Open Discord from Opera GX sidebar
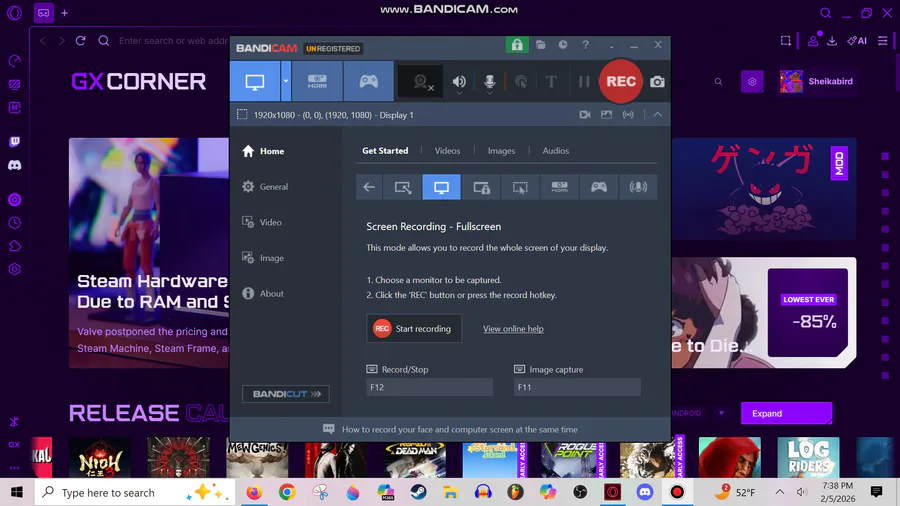Viewport: 900px width, 506px height. (x=15, y=165)
